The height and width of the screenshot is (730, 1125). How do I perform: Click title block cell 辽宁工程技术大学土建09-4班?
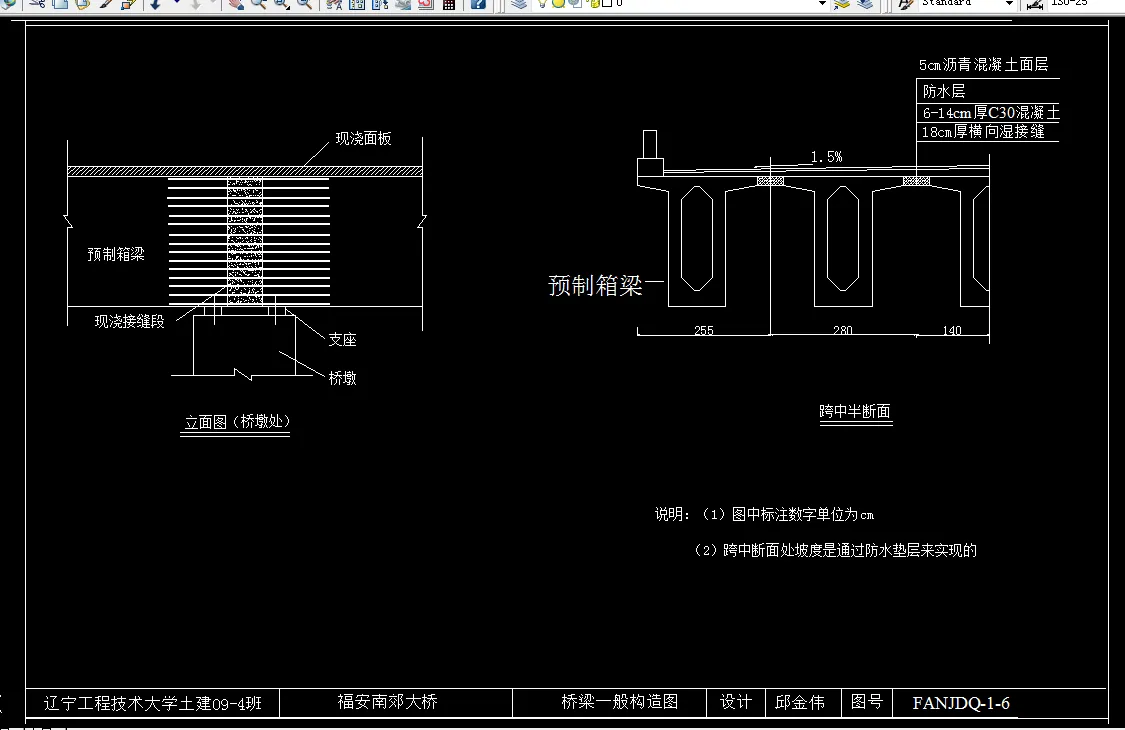152,703
